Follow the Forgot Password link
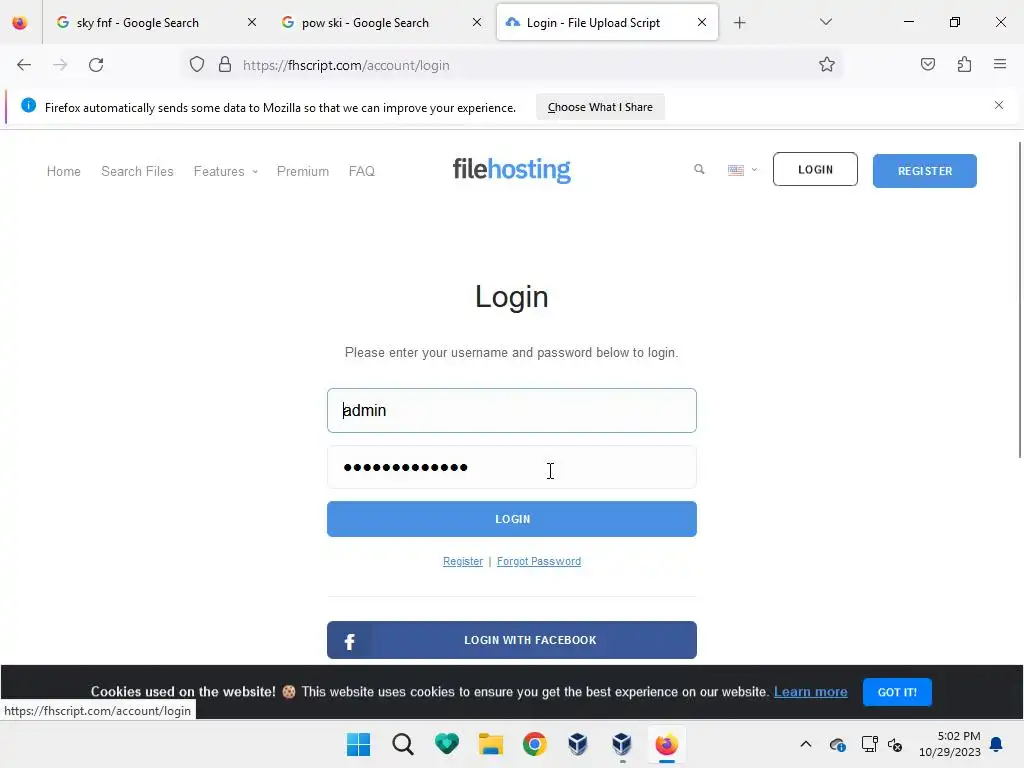Screen dimensions: 1024x768 [x=539, y=561]
